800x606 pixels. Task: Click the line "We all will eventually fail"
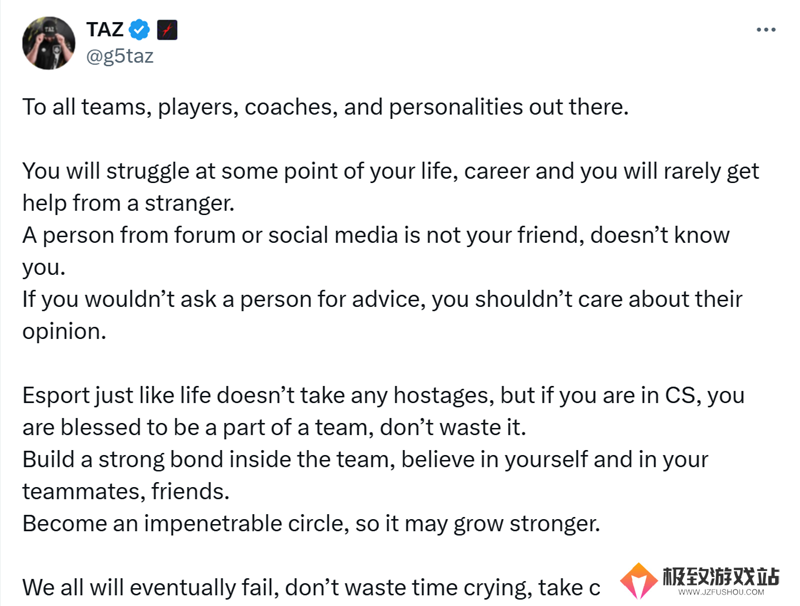coord(311,588)
